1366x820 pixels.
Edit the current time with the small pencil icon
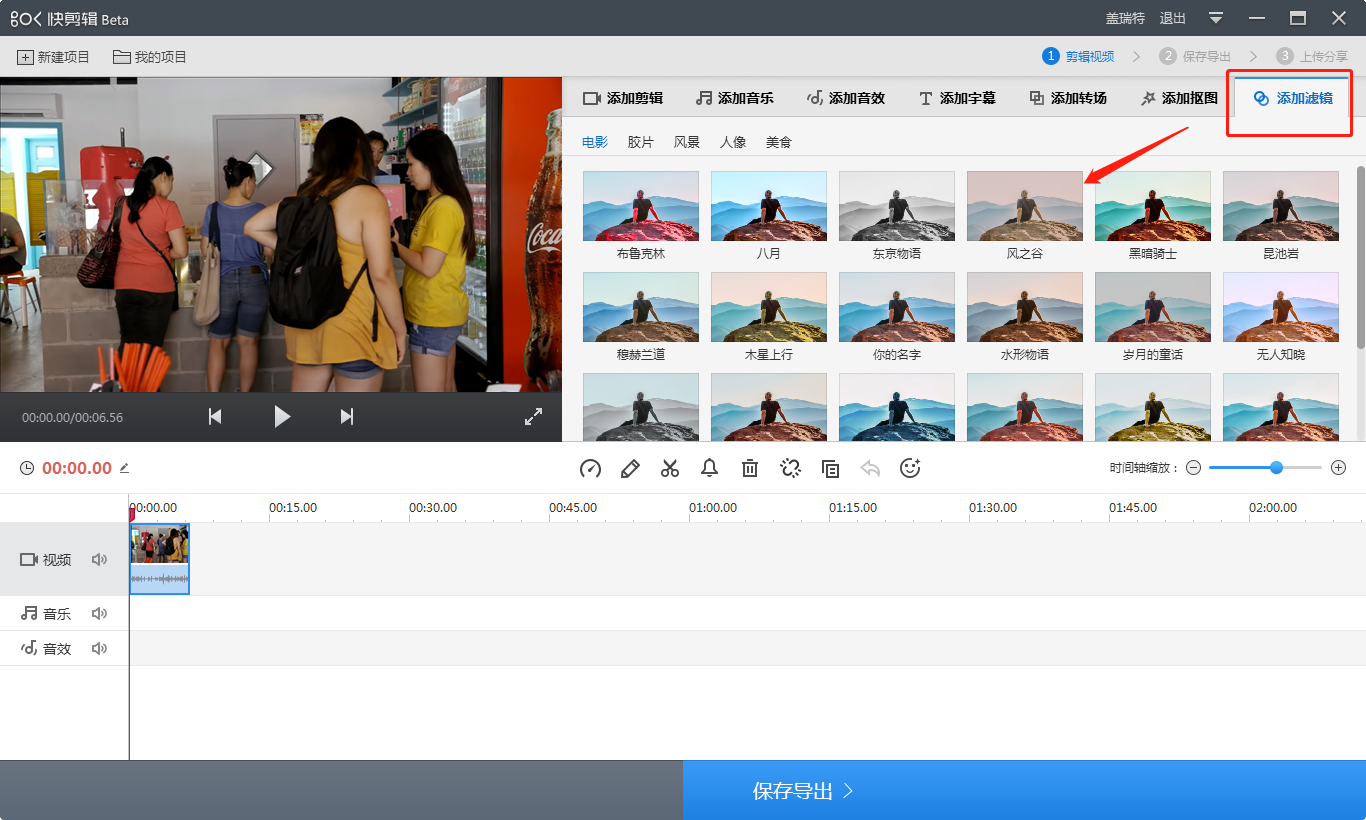[124, 468]
